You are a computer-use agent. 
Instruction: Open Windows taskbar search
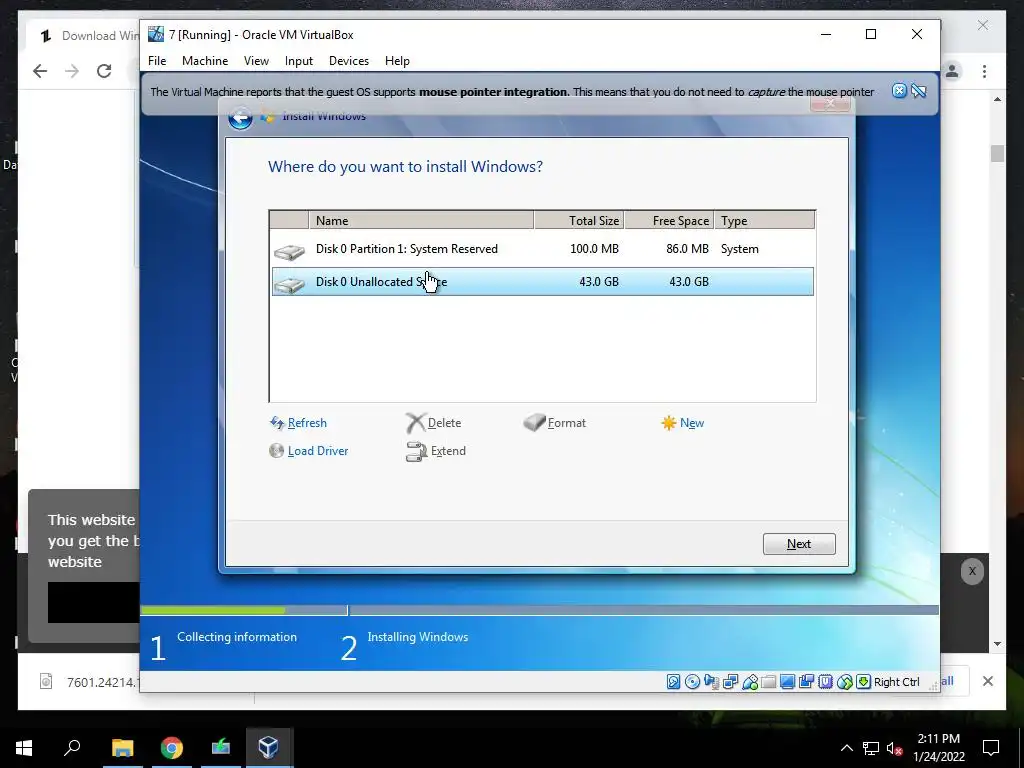(72, 748)
